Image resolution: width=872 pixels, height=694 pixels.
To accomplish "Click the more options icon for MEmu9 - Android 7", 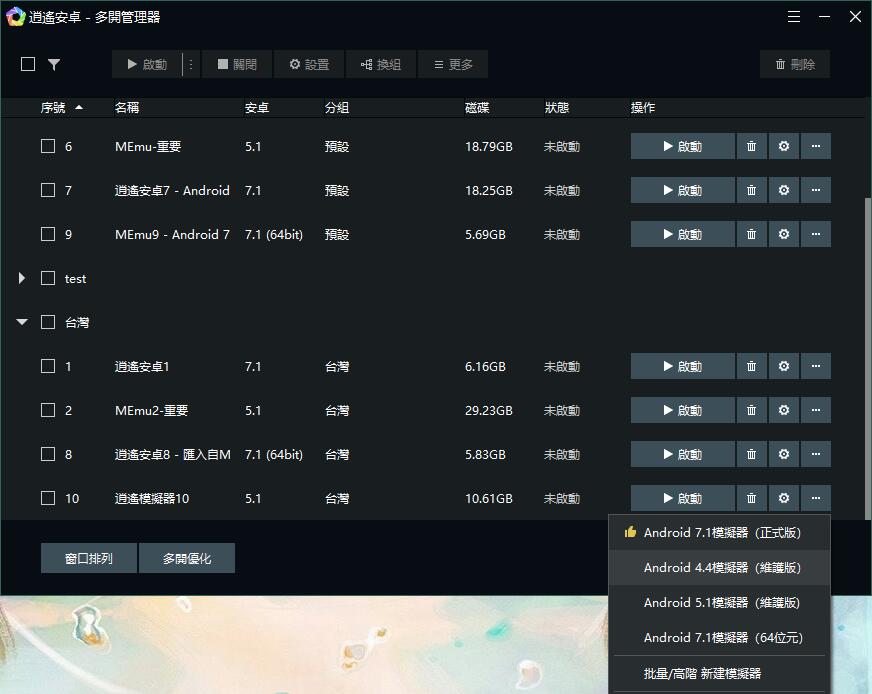I will click(816, 234).
